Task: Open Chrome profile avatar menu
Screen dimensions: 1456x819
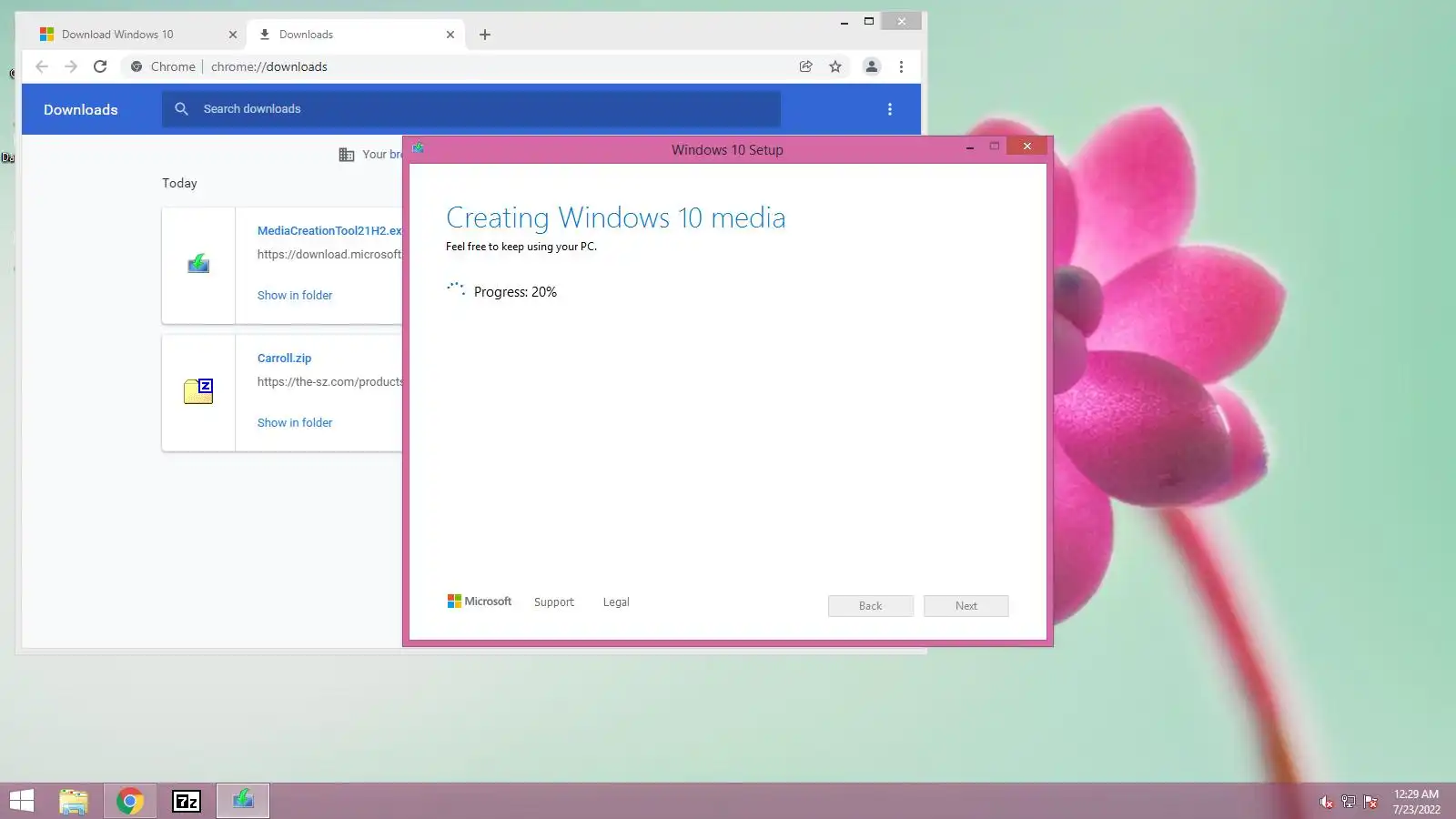Action: pos(871,66)
